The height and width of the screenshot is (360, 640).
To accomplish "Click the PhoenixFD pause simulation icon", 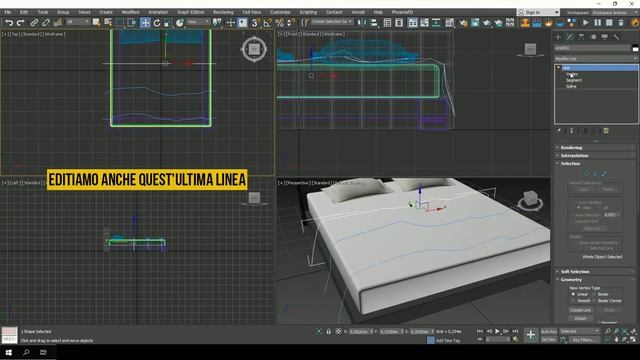I will pos(598,23).
